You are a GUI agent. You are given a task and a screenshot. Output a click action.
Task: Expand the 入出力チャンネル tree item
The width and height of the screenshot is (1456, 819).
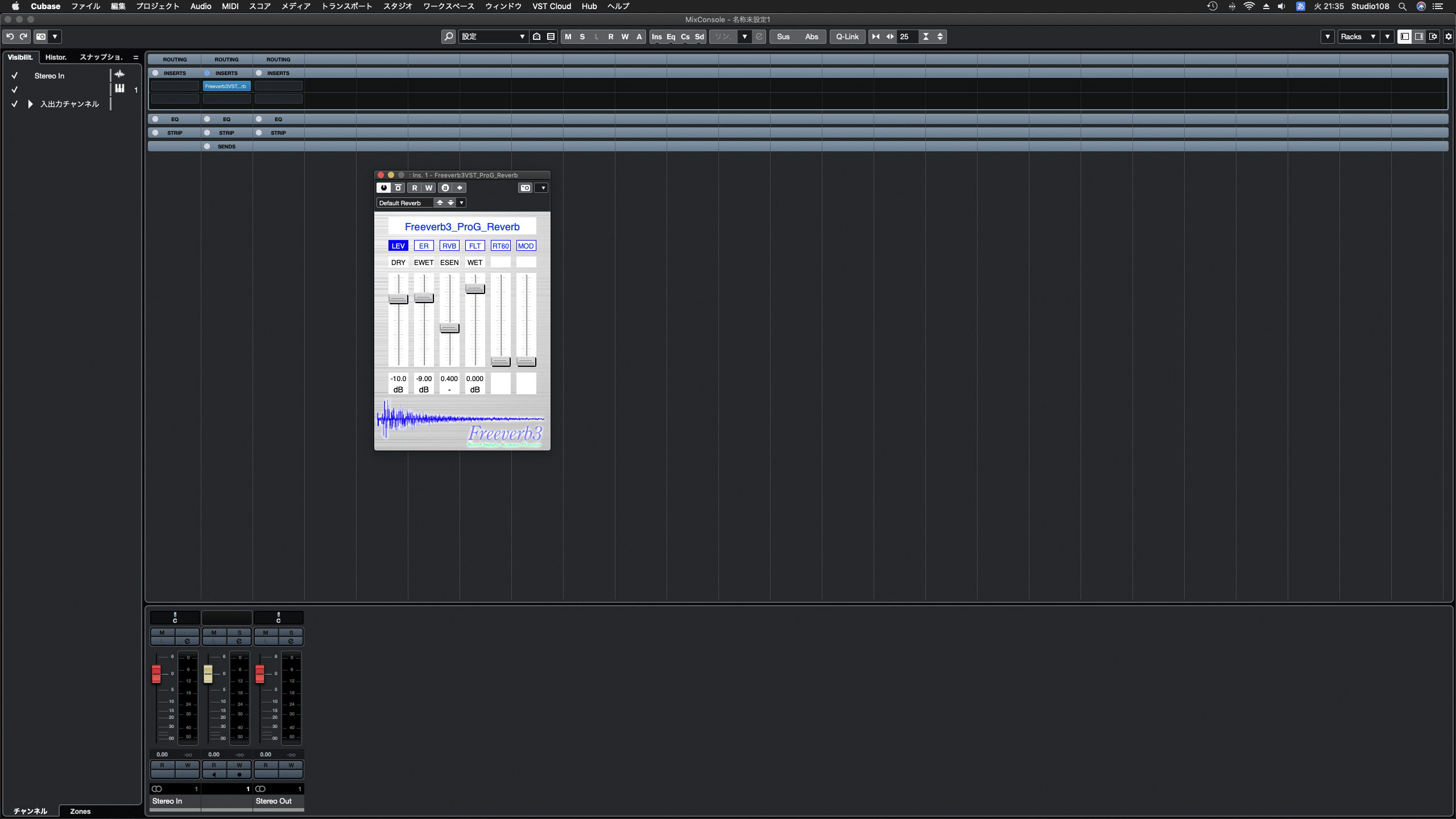pyautogui.click(x=30, y=104)
